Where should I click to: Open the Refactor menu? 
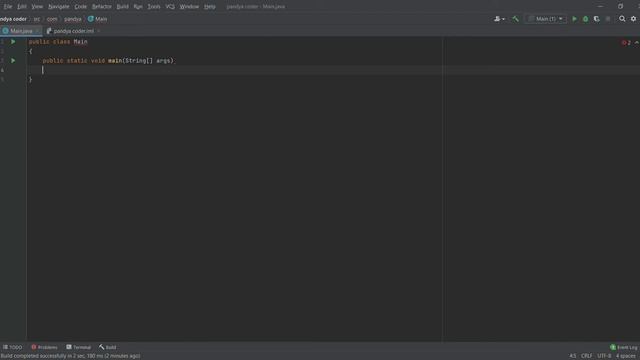tap(102, 7)
